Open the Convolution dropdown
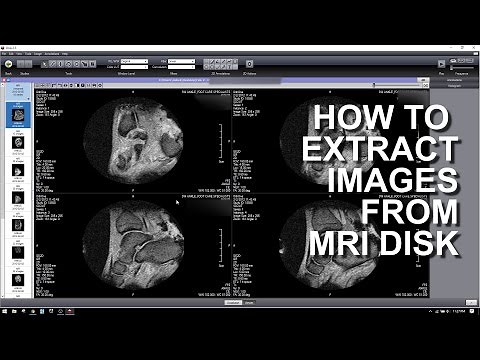 pos(181,67)
